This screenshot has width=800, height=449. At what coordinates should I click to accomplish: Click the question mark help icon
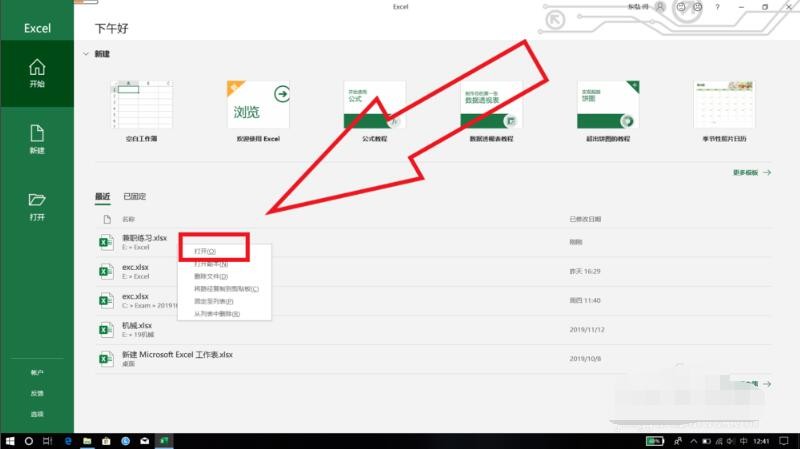coord(718,7)
